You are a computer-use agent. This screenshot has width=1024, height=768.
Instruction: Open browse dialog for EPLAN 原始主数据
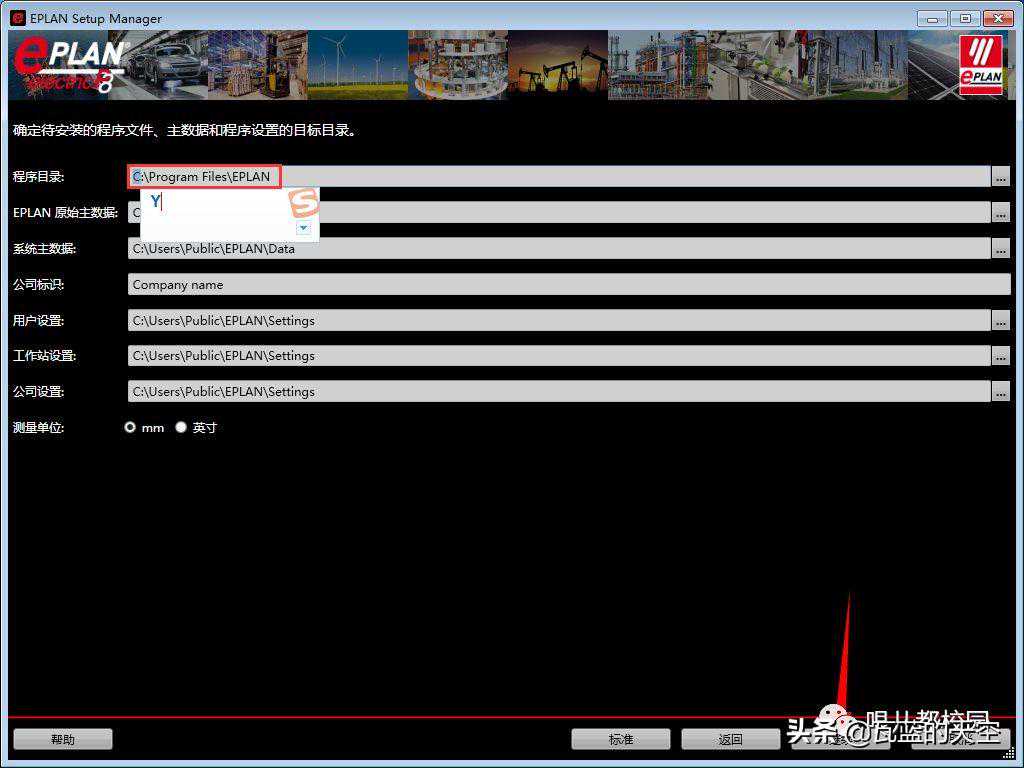(1001, 213)
